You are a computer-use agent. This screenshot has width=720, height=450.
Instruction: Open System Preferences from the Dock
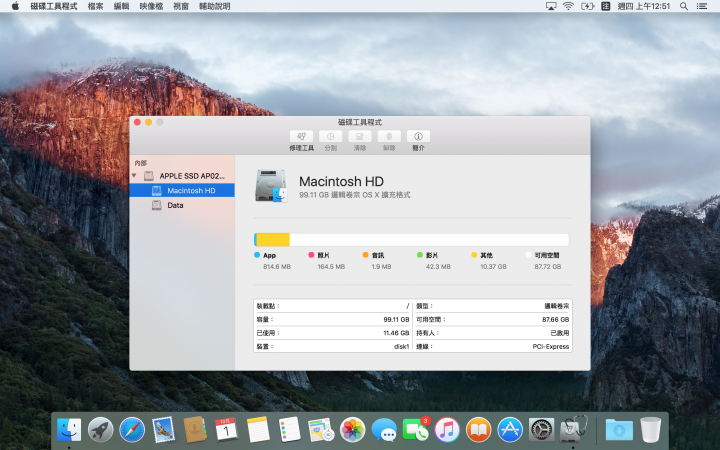(541, 430)
